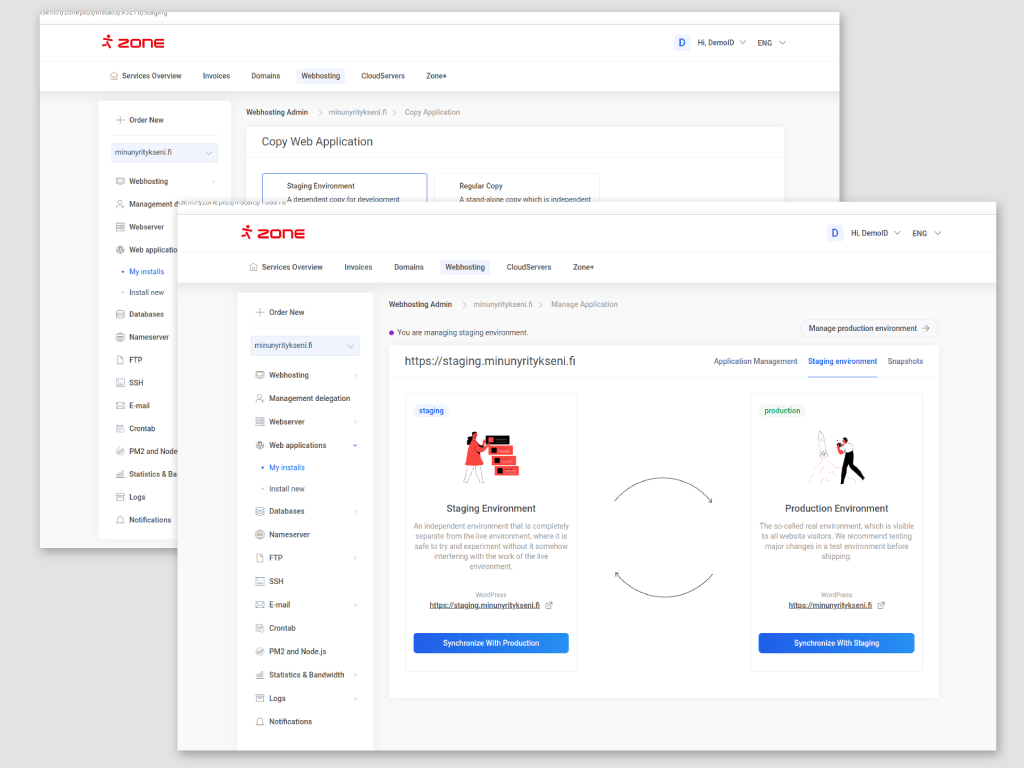
Task: Click the Synchronize With Production button
Action: point(491,643)
